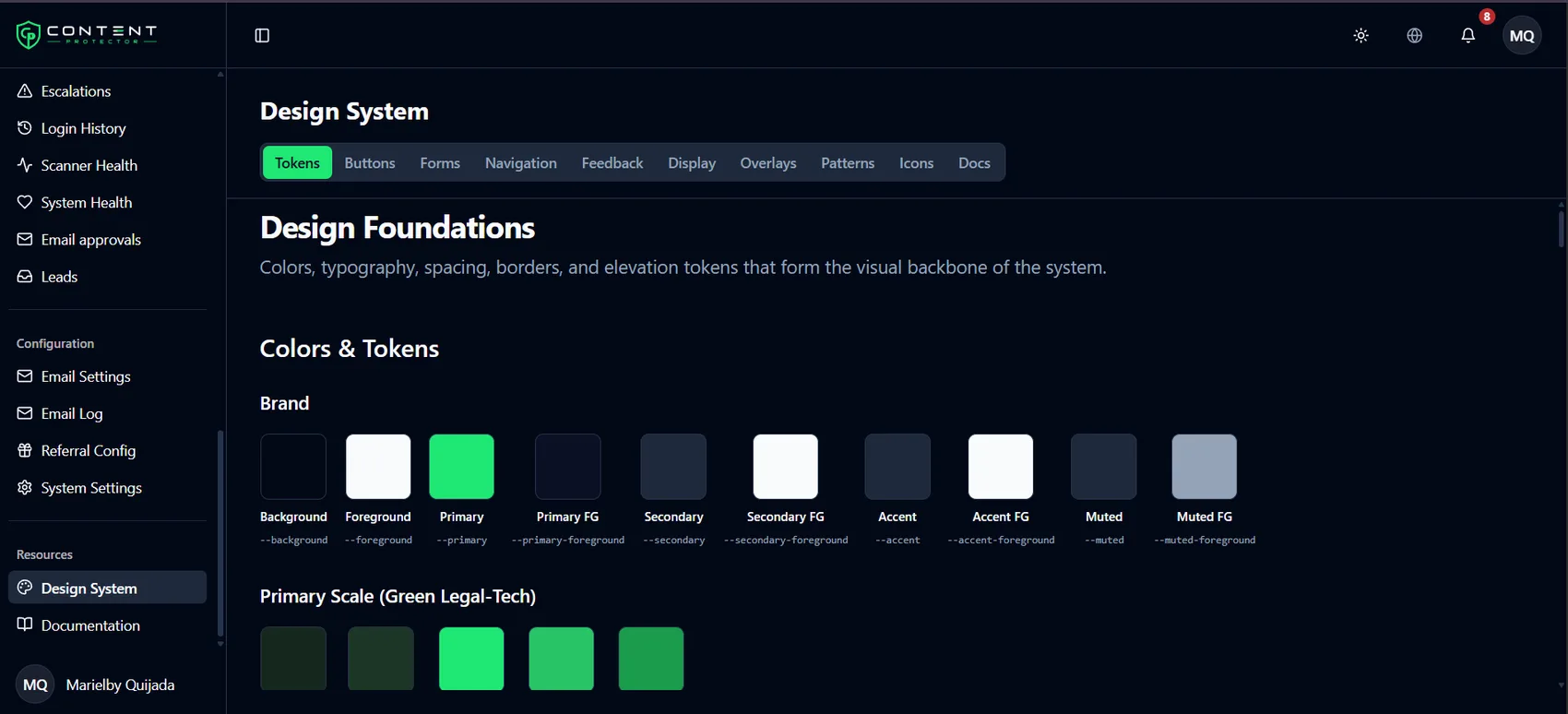1568x714 pixels.
Task: Toggle light theme via sun icon
Action: (1361, 35)
